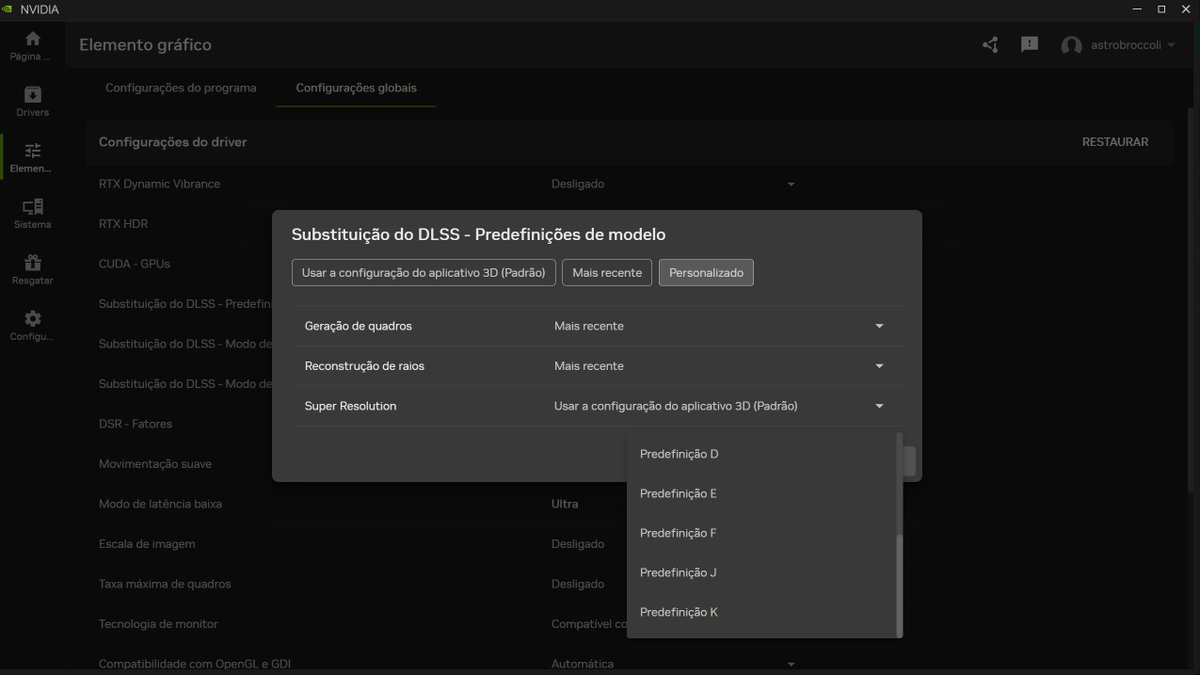Open the Sistema sidebar section
The width and height of the screenshot is (1200, 675).
click(x=33, y=213)
